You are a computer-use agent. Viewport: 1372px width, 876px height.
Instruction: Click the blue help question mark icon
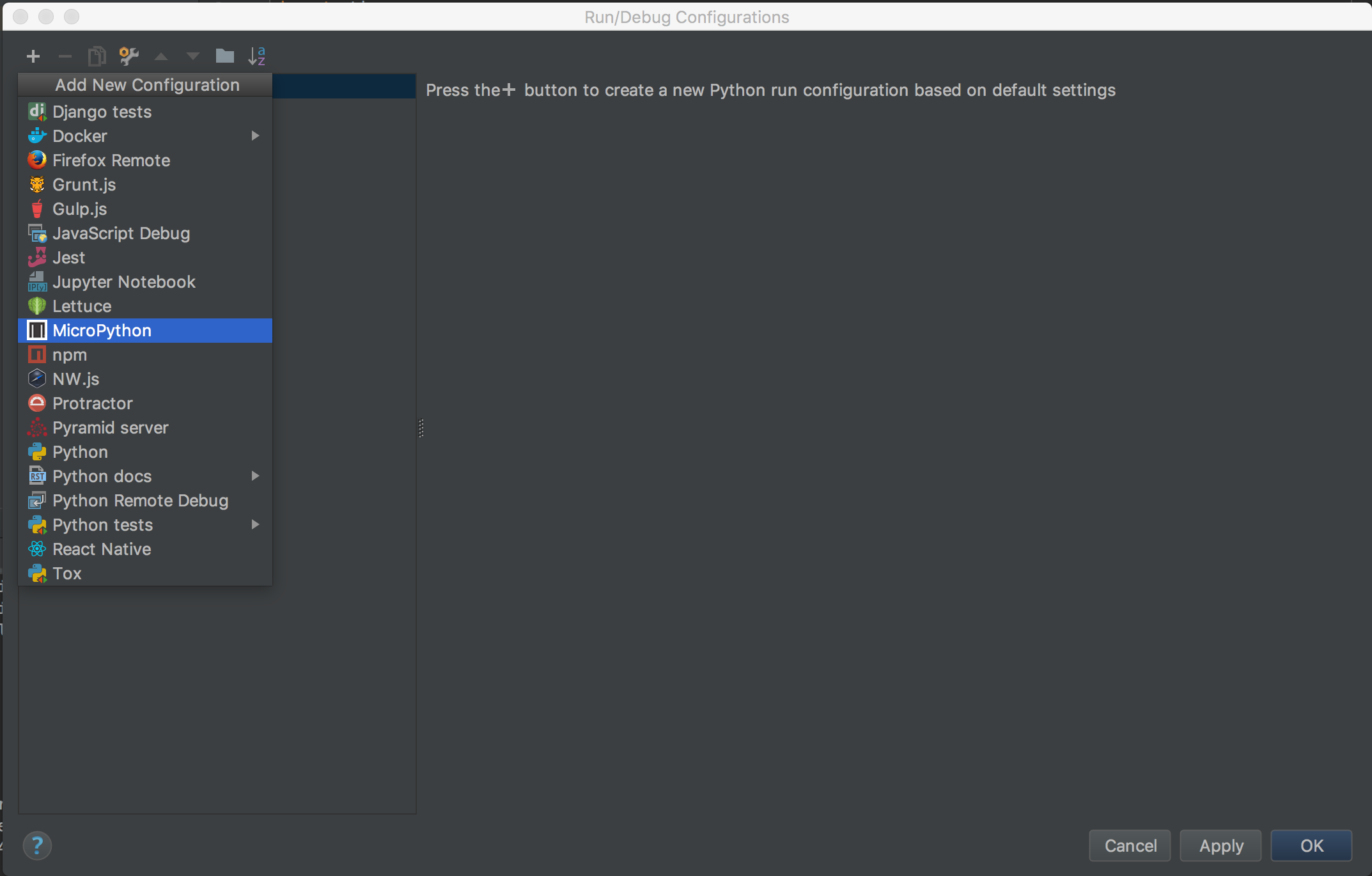[x=37, y=845]
